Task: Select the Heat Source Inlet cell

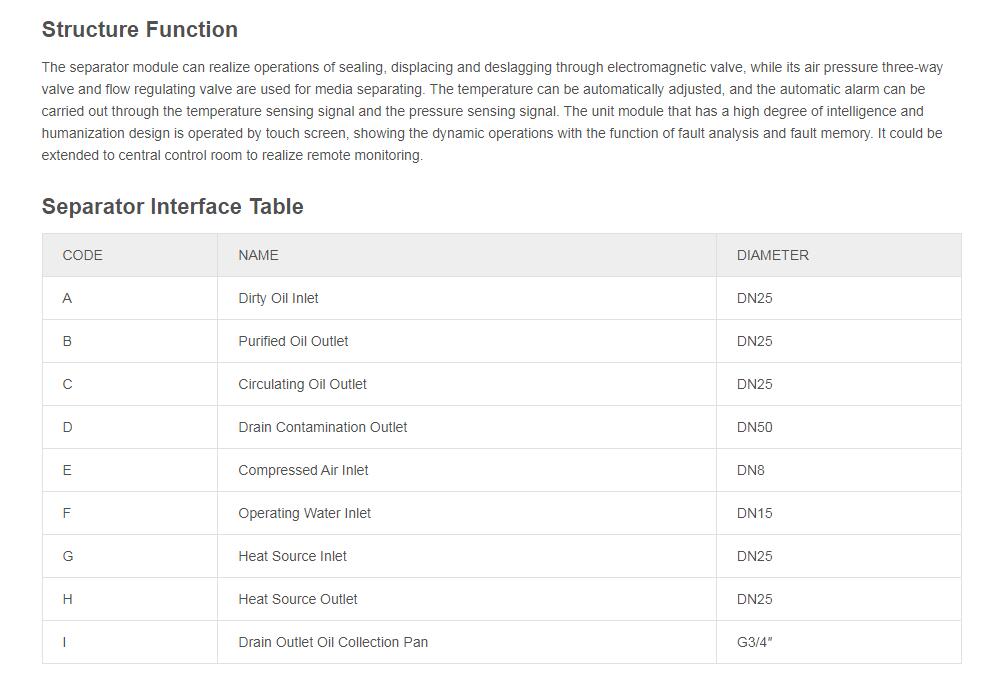Action: point(292,556)
